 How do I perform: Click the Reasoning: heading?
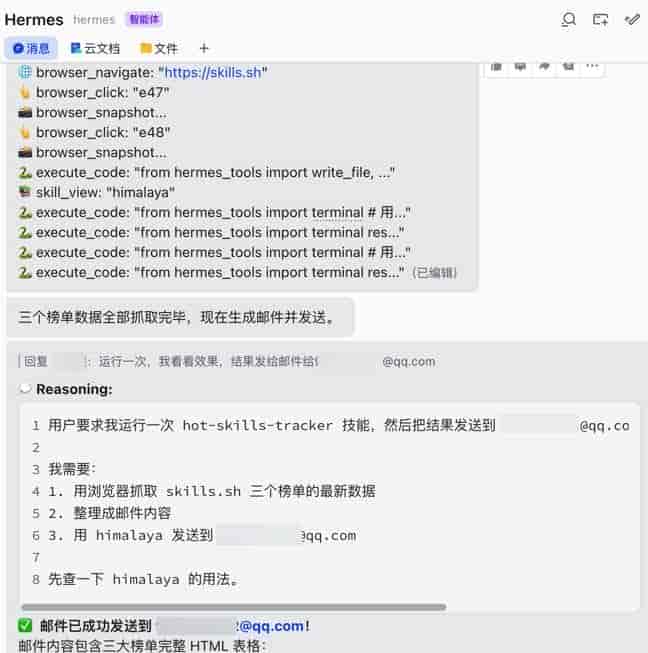coord(74,389)
